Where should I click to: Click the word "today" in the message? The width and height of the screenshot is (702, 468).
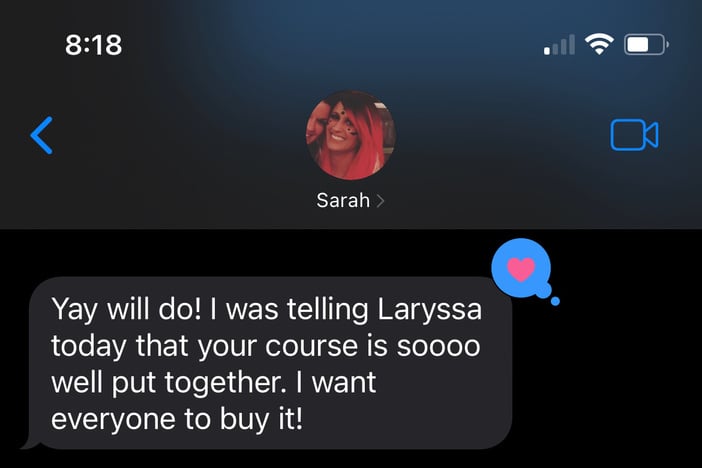pos(88,346)
